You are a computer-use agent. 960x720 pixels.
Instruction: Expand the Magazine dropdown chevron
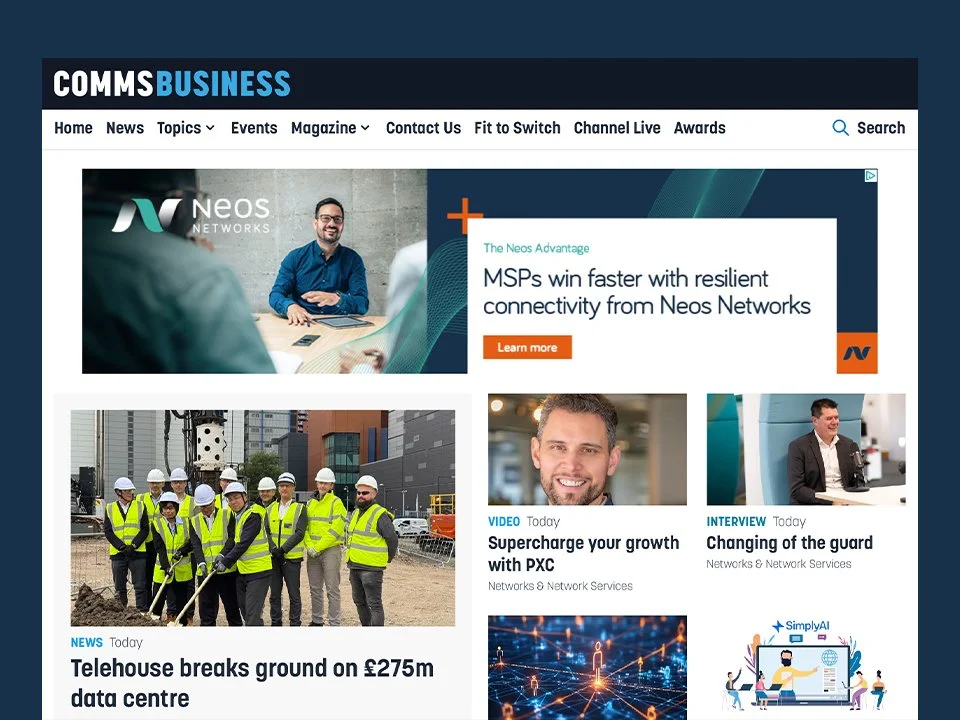click(x=365, y=128)
